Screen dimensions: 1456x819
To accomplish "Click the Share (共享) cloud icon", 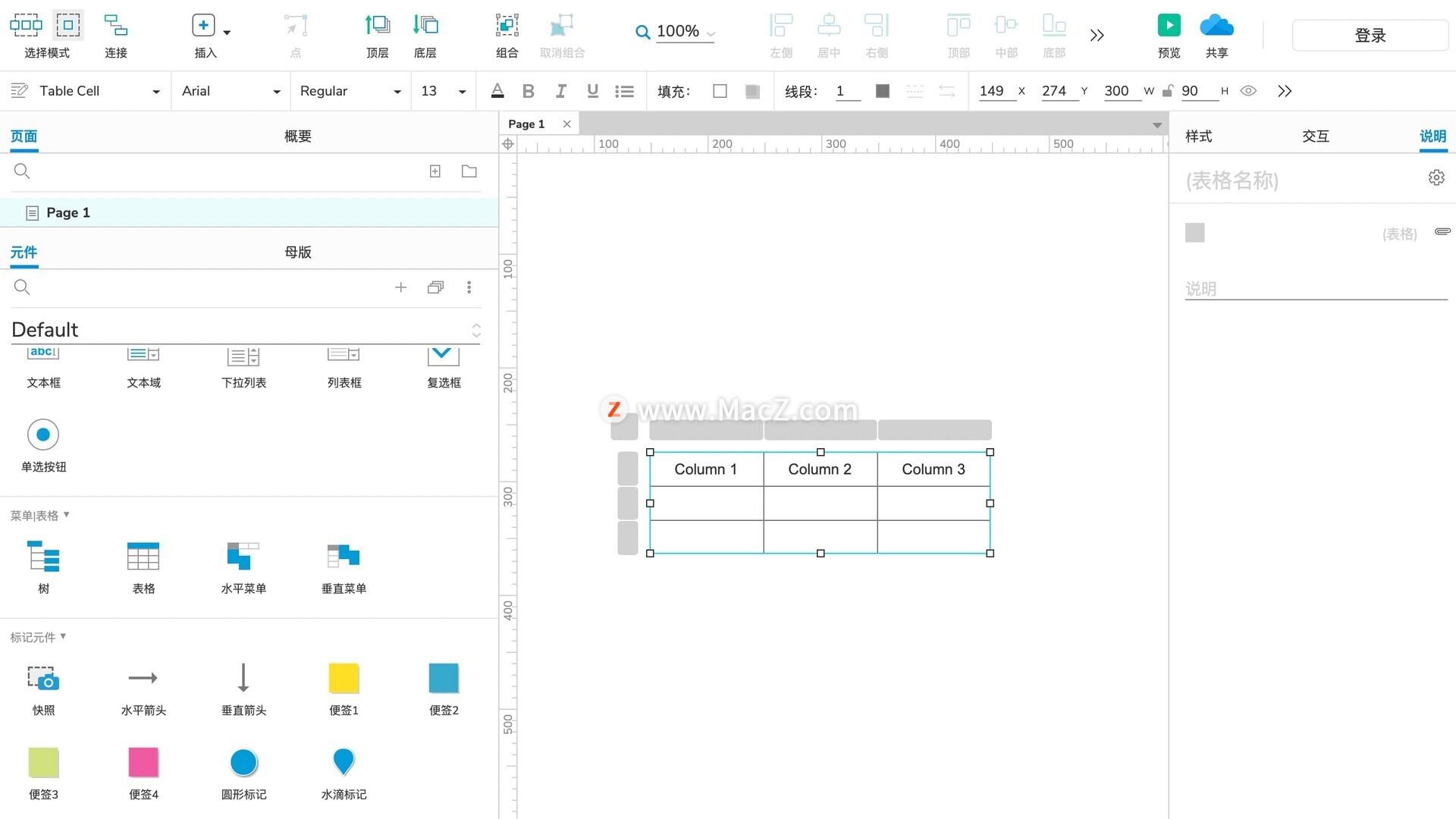I will pos(1216,25).
